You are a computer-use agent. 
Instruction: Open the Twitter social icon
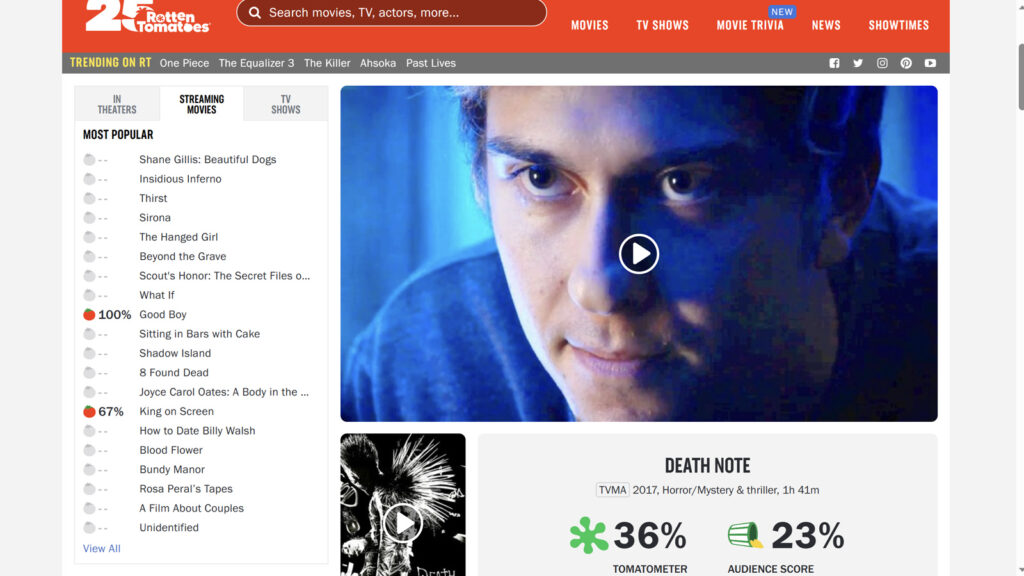point(858,63)
